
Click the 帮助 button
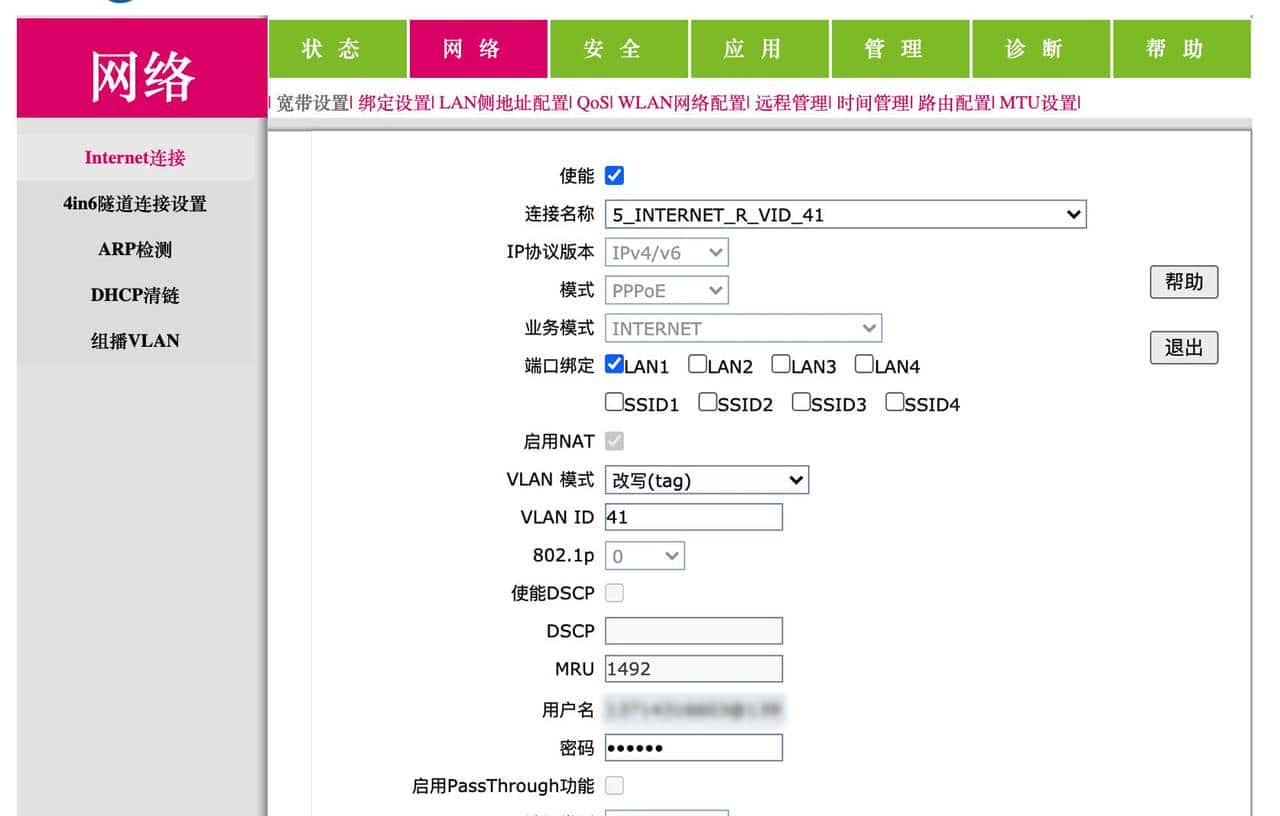[1184, 282]
